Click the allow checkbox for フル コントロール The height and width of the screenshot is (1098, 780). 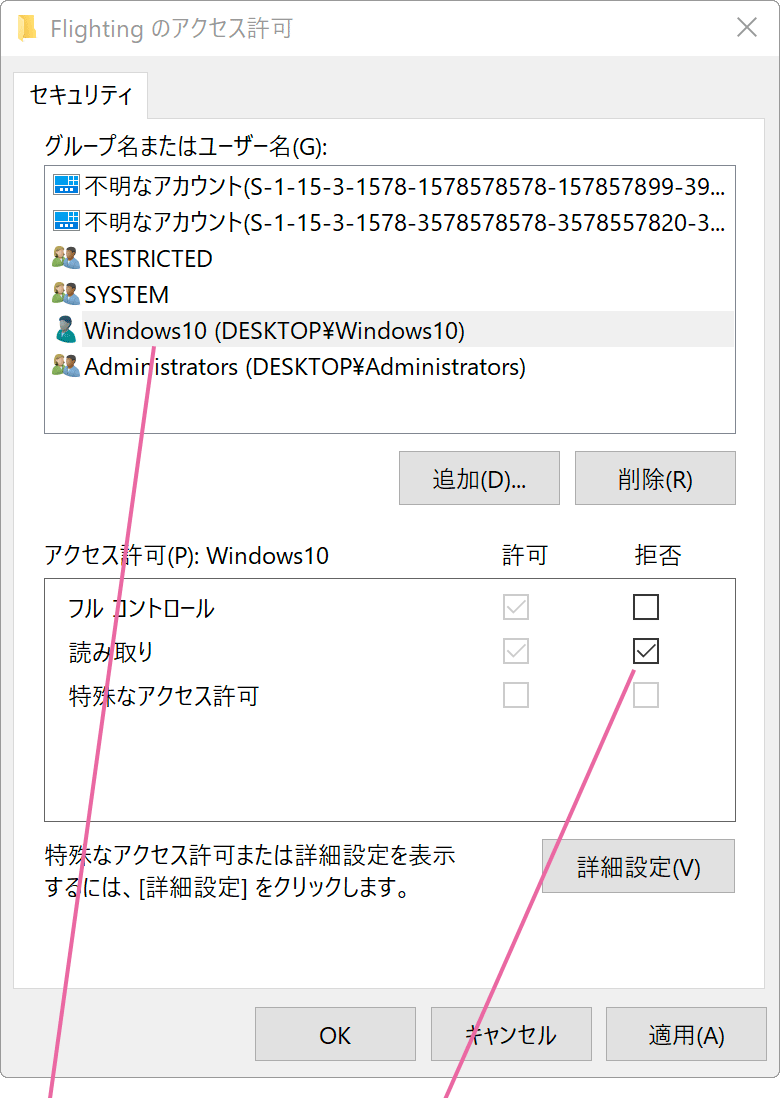pos(516,607)
